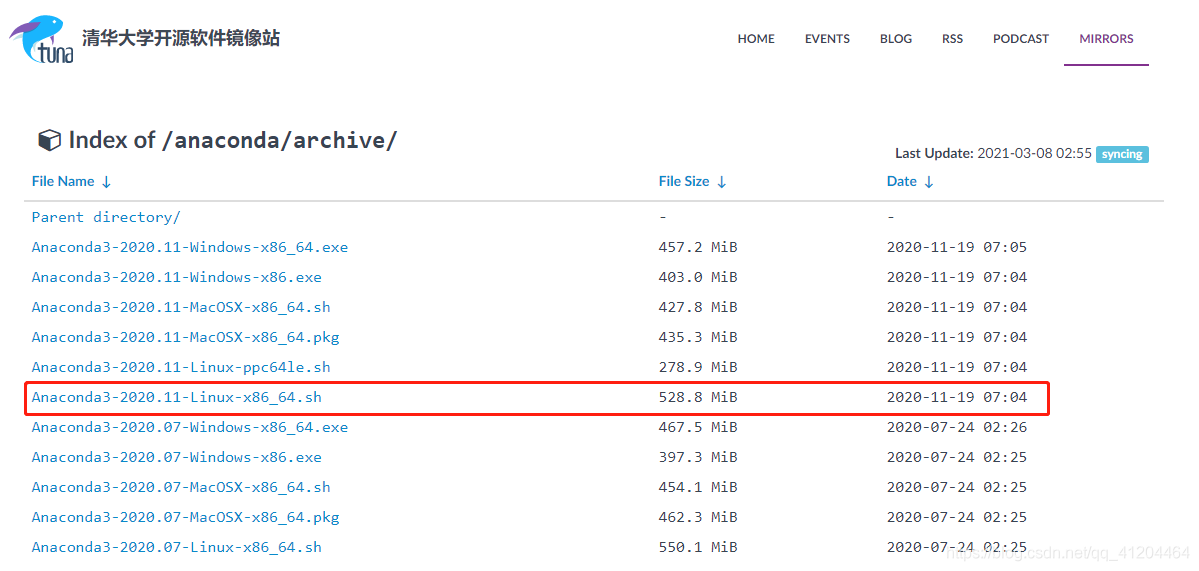The width and height of the screenshot is (1199, 571).
Task: Select the 403.0 MiB file size
Action: point(697,277)
